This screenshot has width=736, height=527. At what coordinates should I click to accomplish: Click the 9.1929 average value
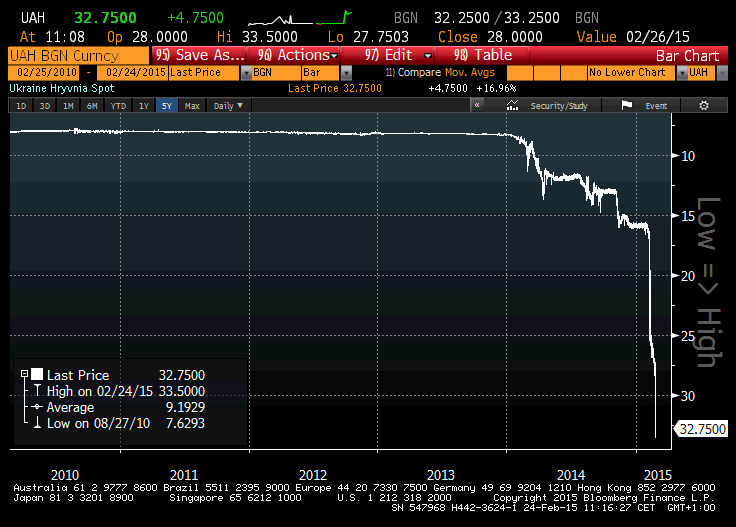[x=185, y=407]
